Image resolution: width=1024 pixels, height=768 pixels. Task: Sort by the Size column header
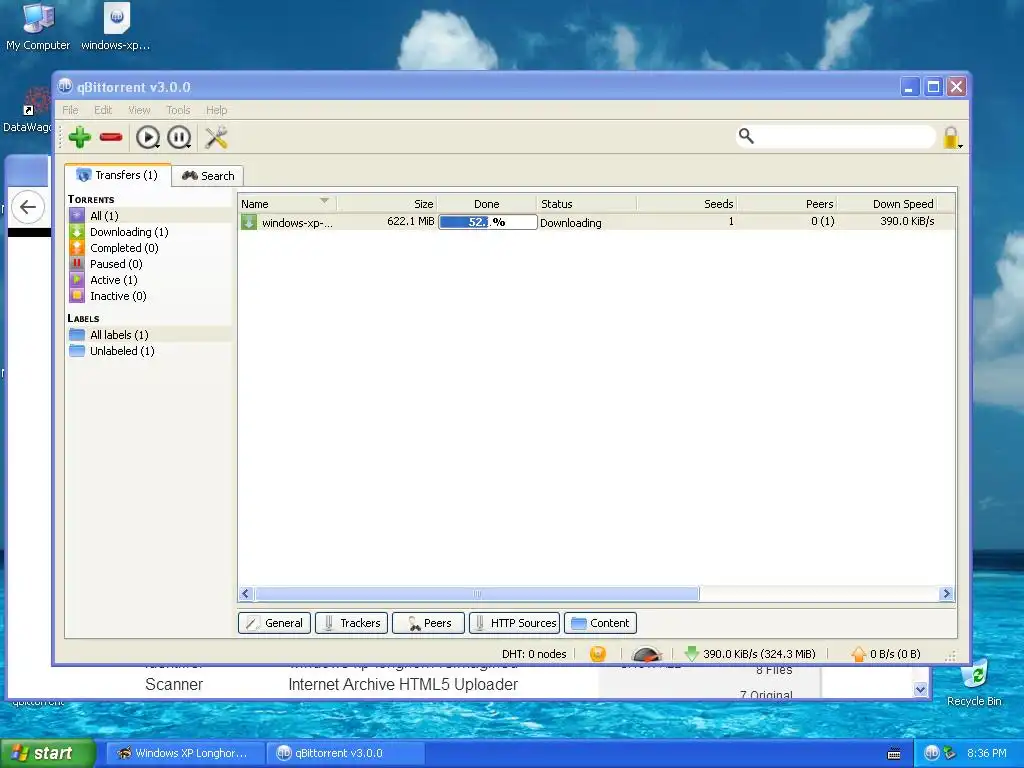click(x=387, y=204)
